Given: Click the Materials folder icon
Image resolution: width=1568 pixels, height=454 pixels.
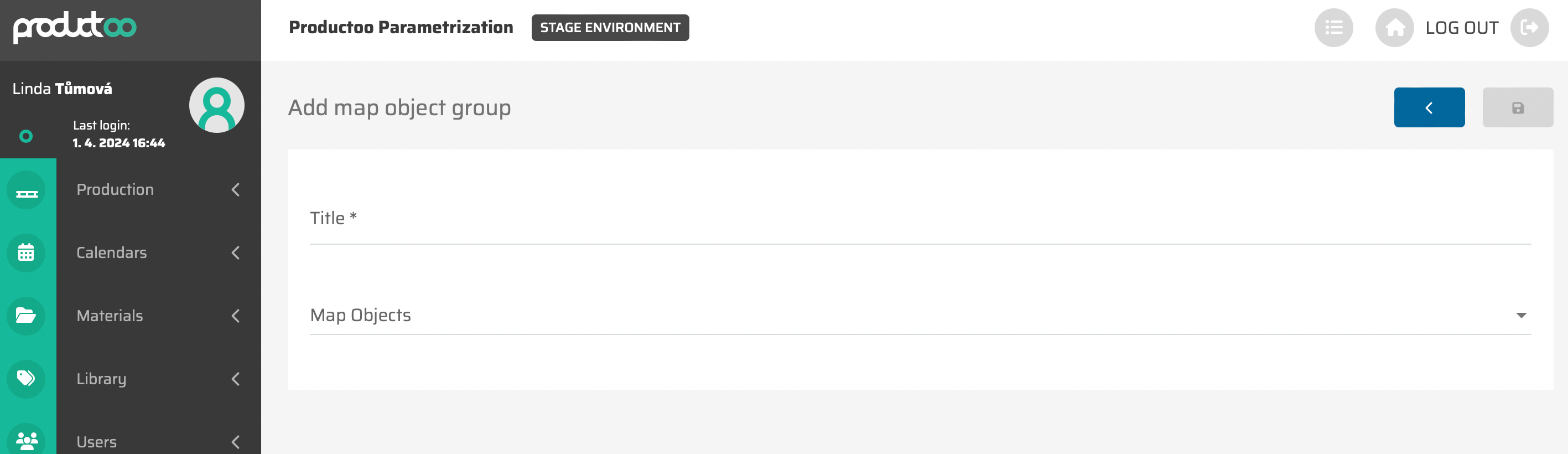Looking at the screenshot, I should [27, 316].
